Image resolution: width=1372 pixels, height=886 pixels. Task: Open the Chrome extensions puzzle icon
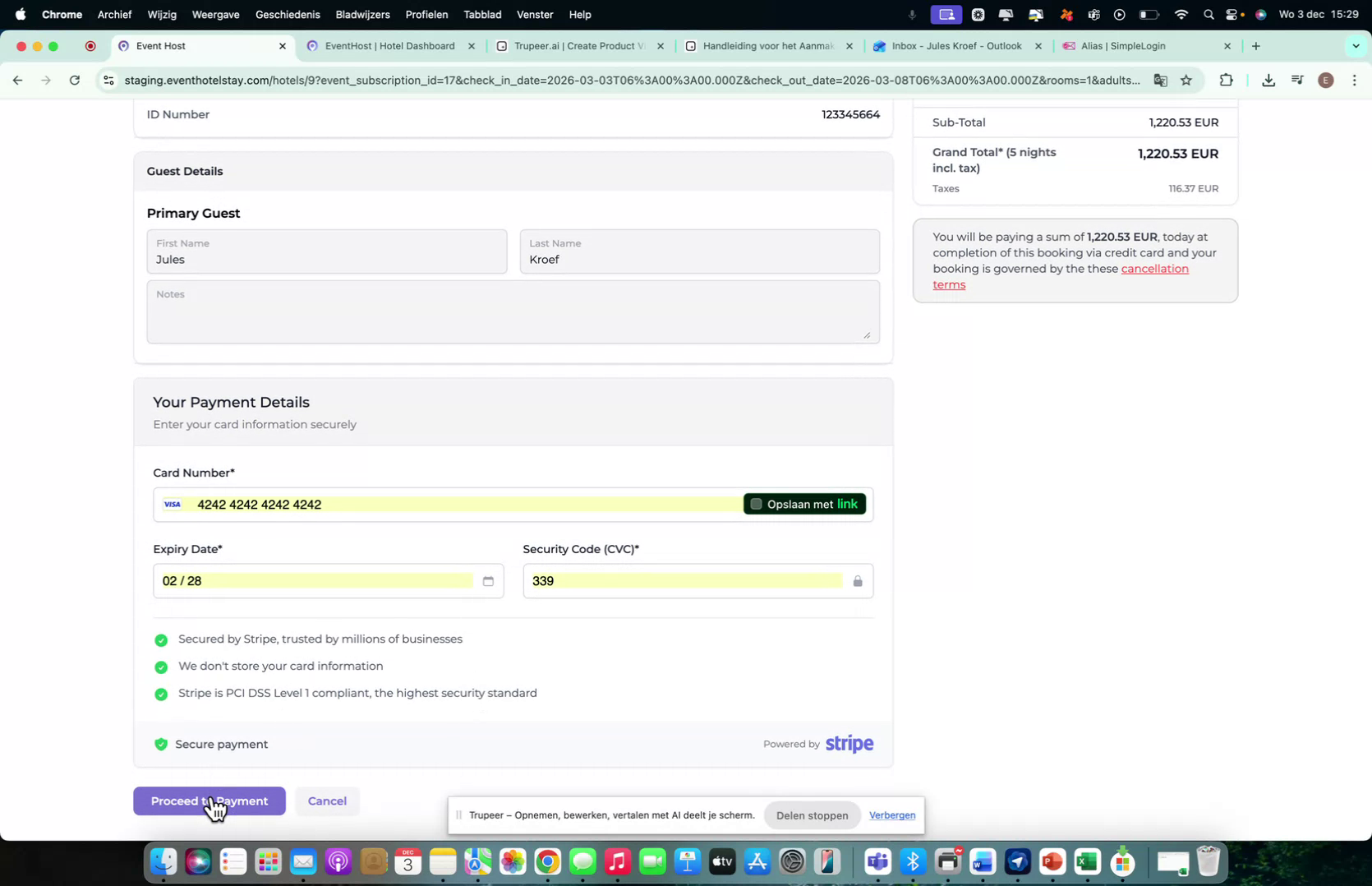(x=1226, y=81)
